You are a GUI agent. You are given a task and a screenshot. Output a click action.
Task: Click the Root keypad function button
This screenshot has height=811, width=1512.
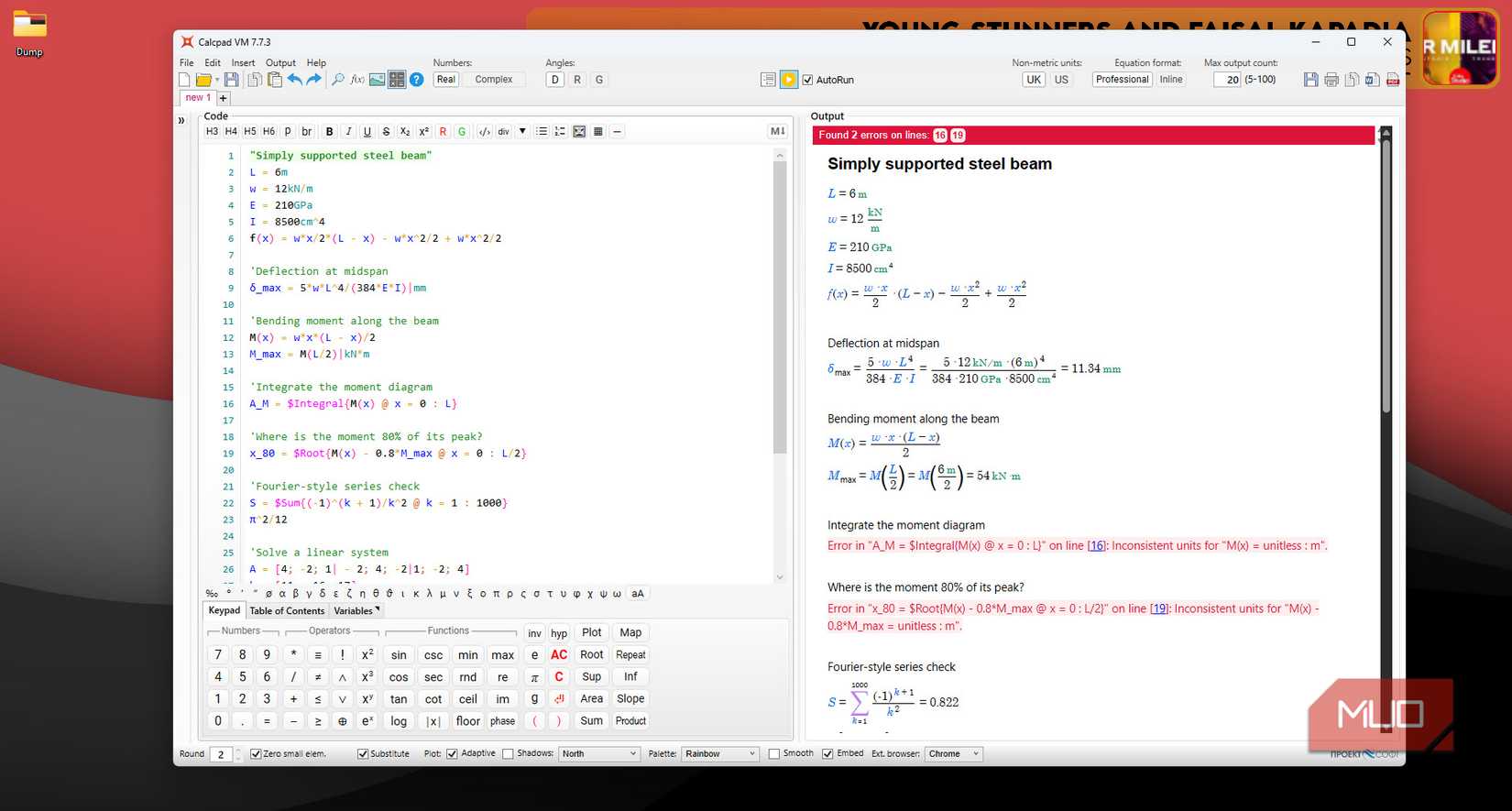[x=592, y=655]
